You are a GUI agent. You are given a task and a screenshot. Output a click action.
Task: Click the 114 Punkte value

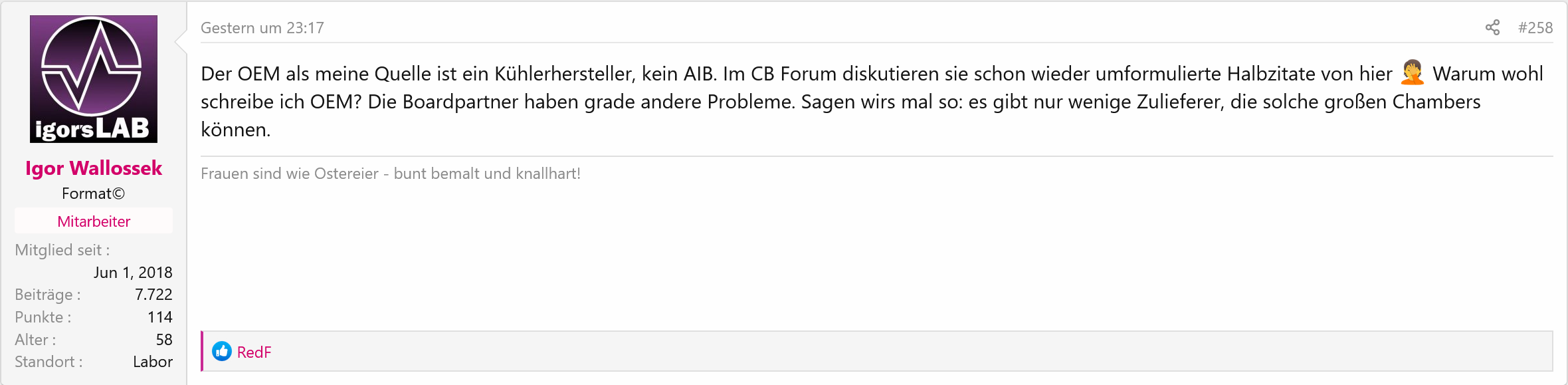[x=160, y=317]
